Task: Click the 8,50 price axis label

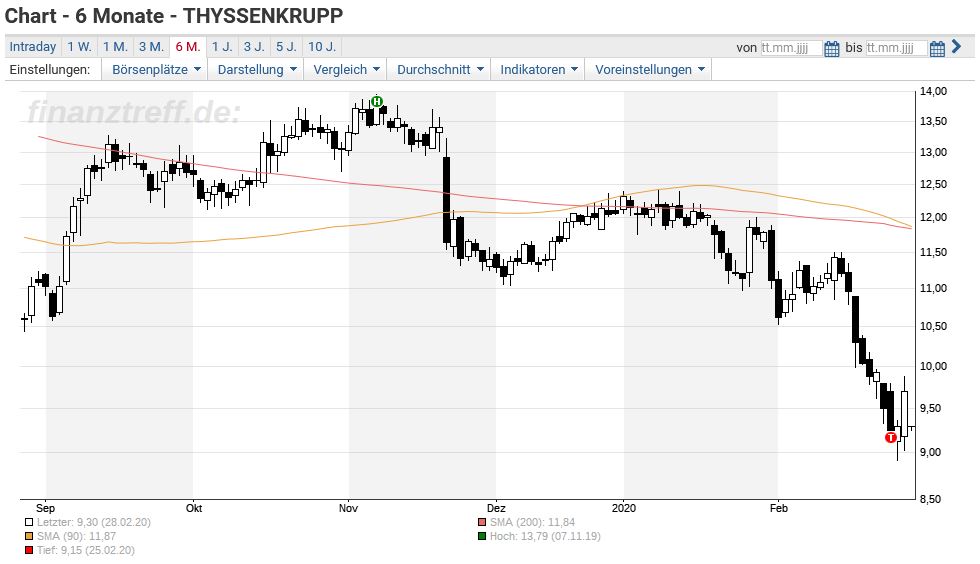Action: tap(931, 499)
